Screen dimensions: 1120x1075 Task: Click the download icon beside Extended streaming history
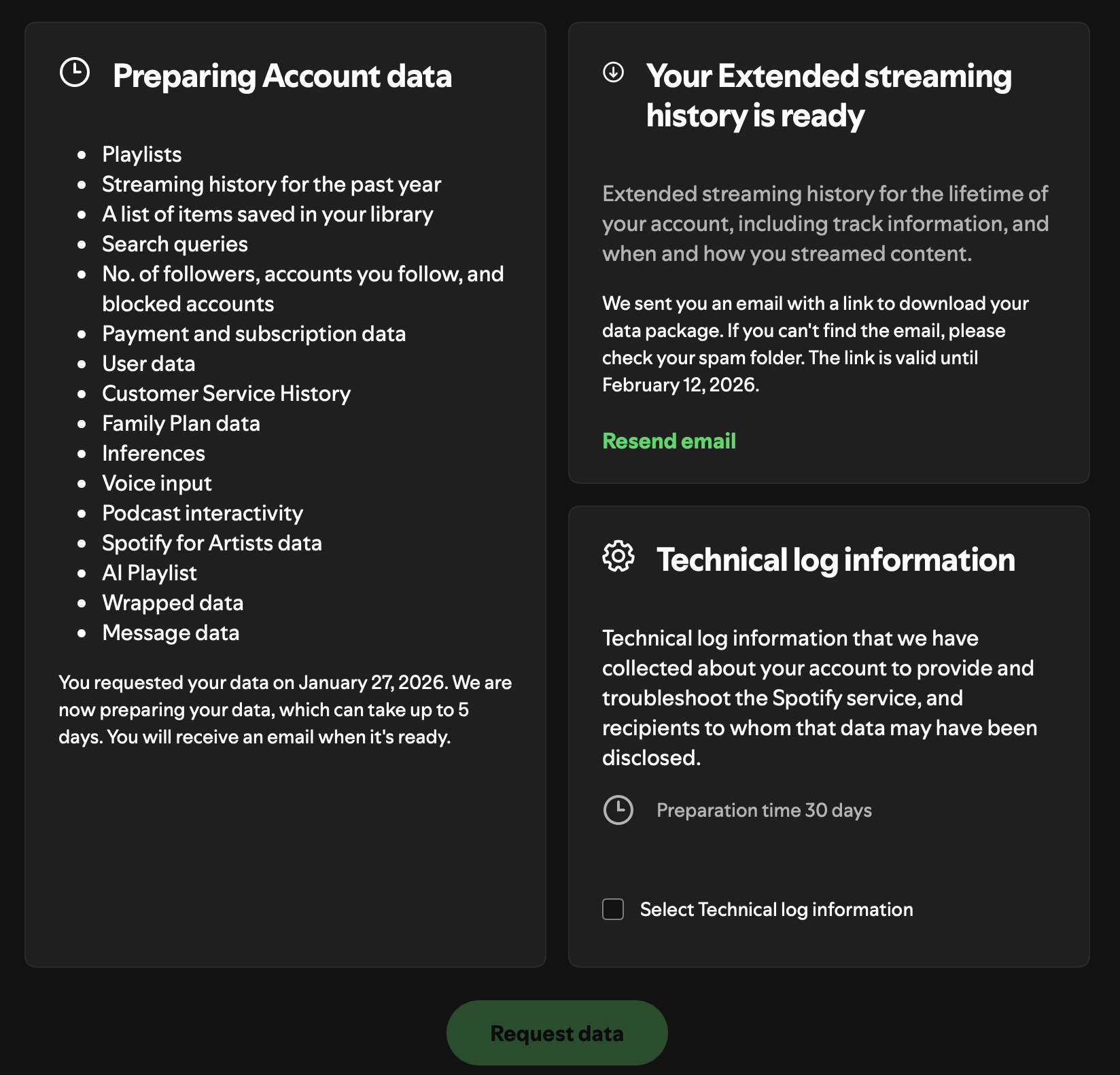tap(613, 72)
